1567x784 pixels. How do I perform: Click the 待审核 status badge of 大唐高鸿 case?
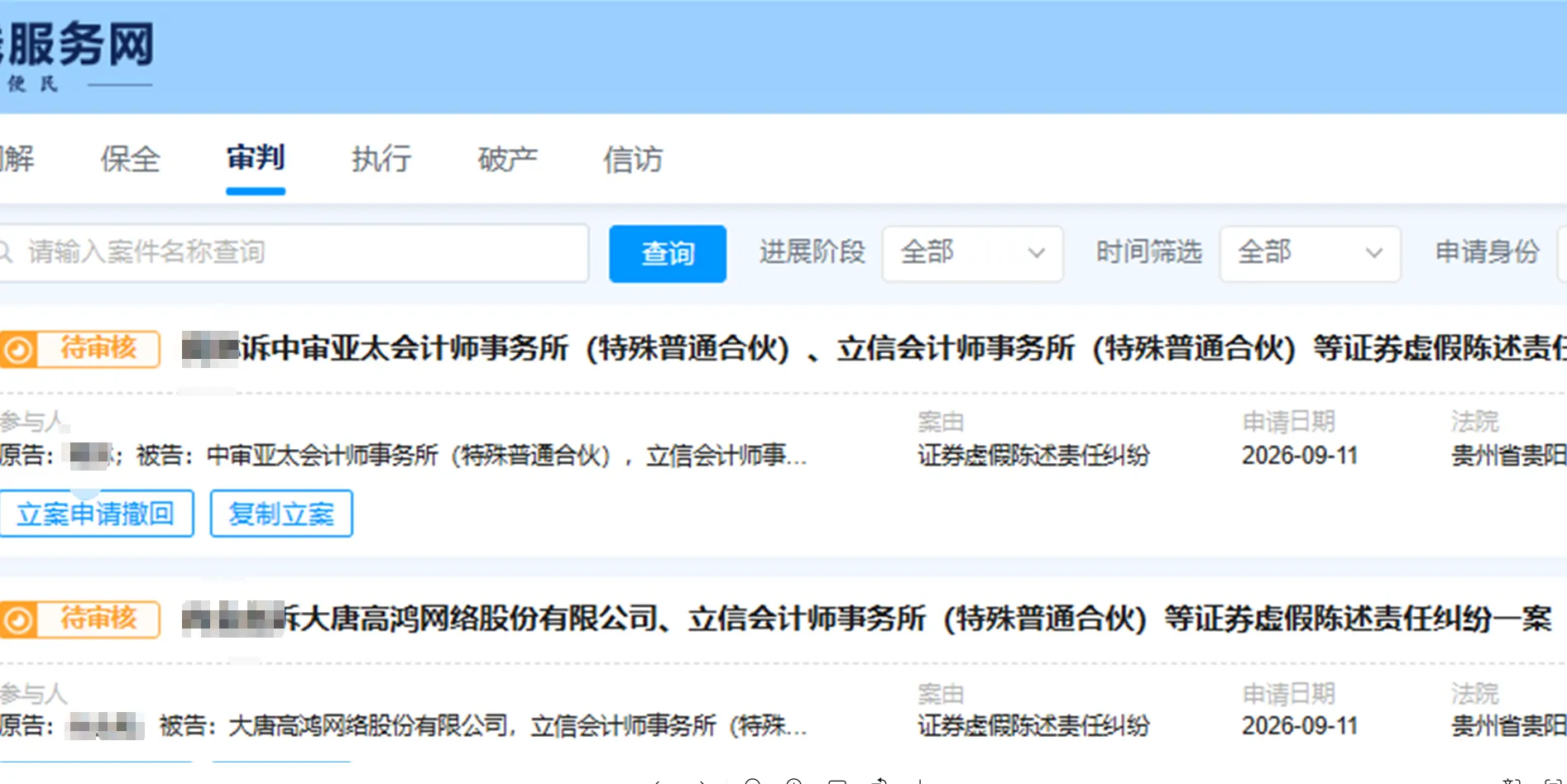pyautogui.click(x=80, y=619)
